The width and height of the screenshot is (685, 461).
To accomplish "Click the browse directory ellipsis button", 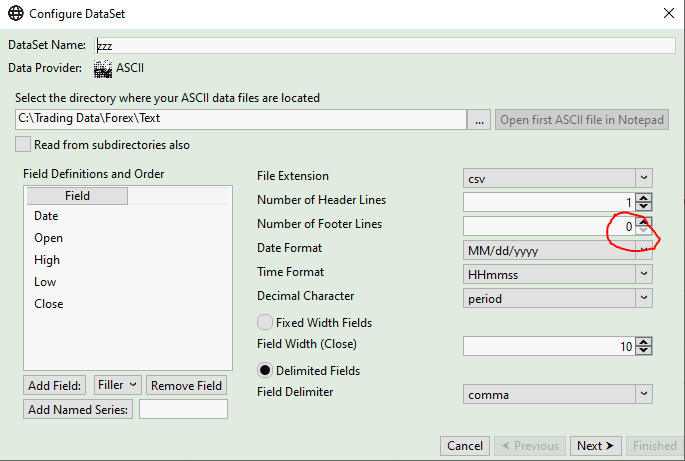I will click(480, 120).
